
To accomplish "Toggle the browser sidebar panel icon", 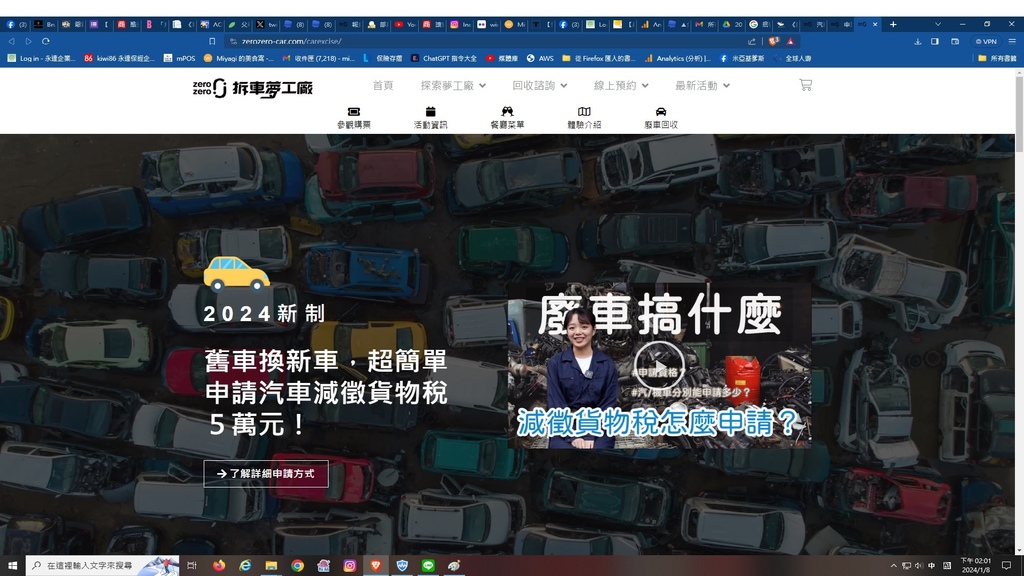I will tap(935, 41).
